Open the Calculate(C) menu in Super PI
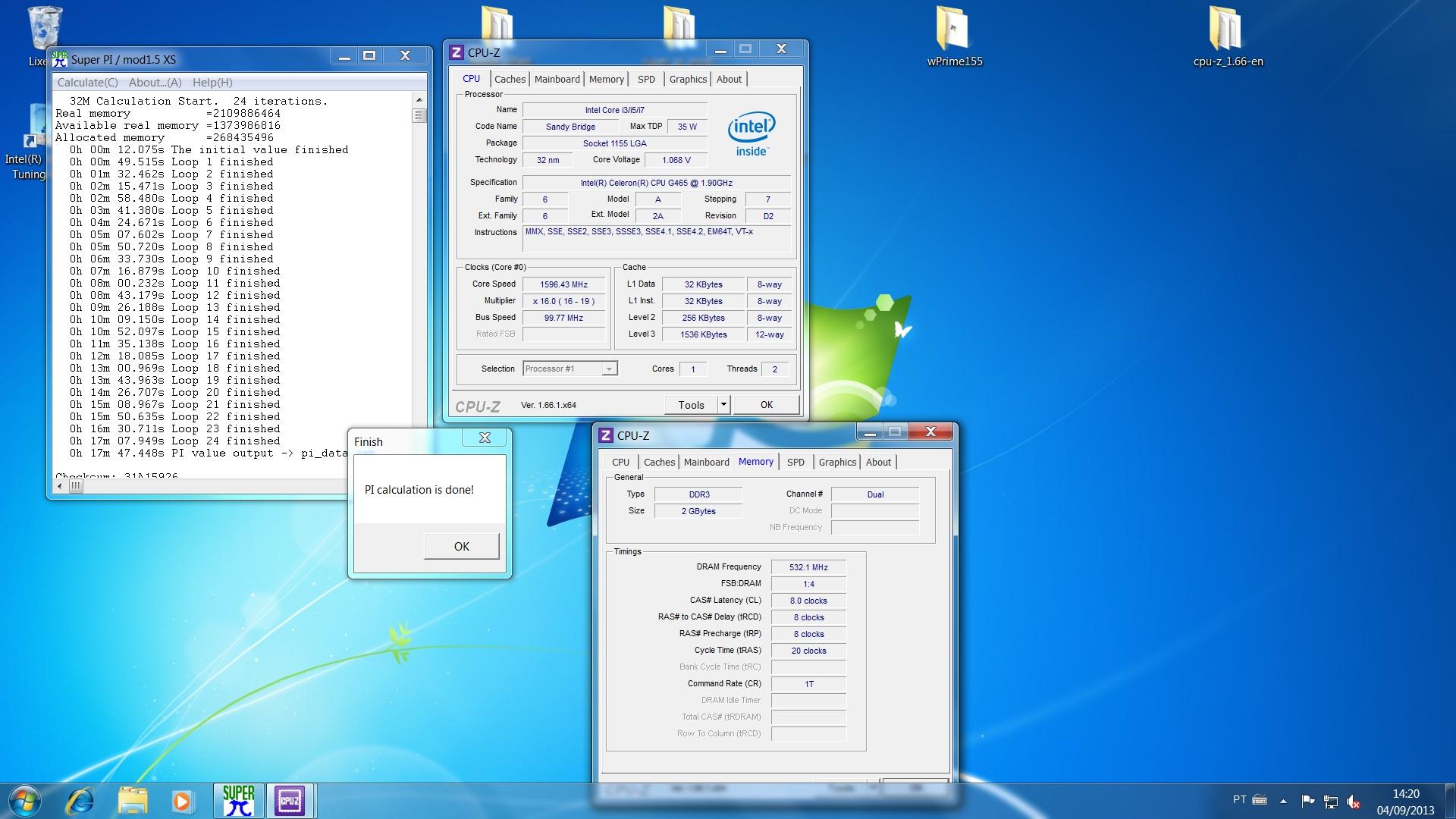Image resolution: width=1456 pixels, height=819 pixels. [88, 82]
